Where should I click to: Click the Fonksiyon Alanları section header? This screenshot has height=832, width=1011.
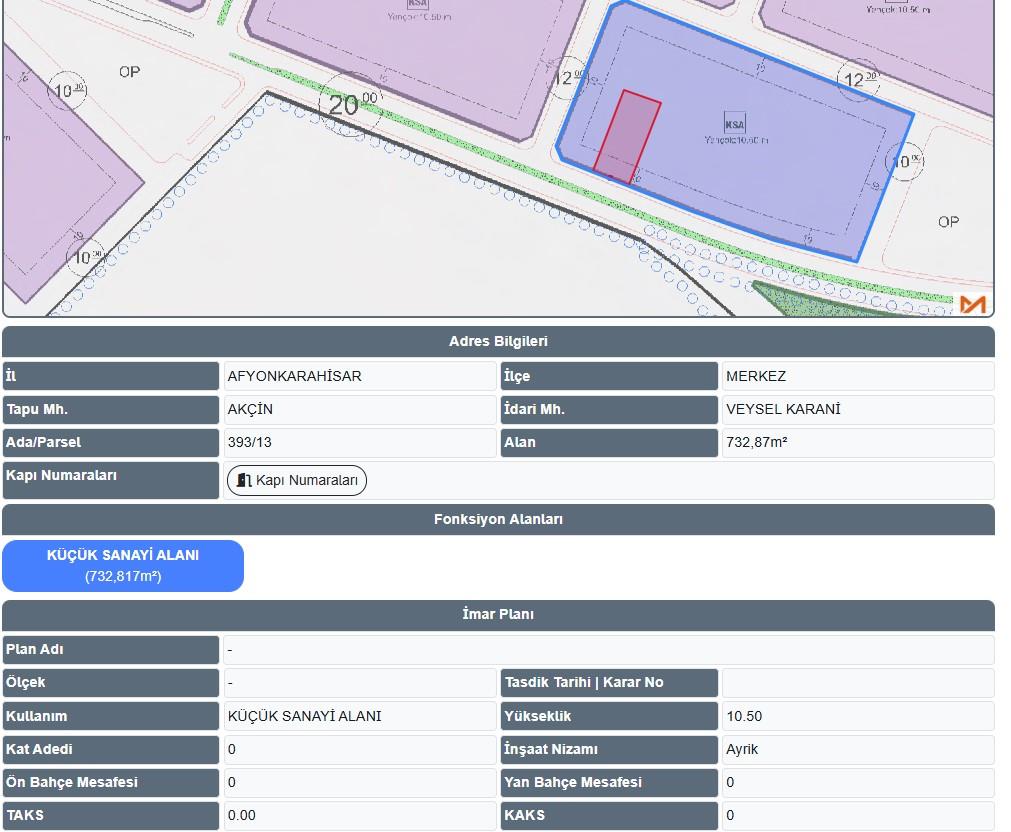(x=498, y=520)
